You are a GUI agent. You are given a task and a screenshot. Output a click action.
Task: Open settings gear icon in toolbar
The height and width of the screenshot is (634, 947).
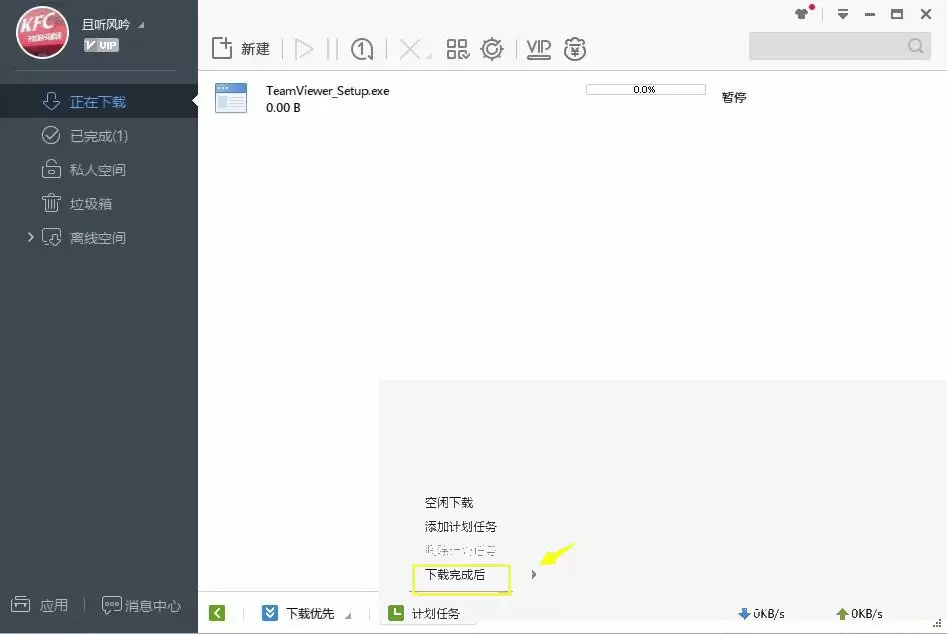point(492,49)
